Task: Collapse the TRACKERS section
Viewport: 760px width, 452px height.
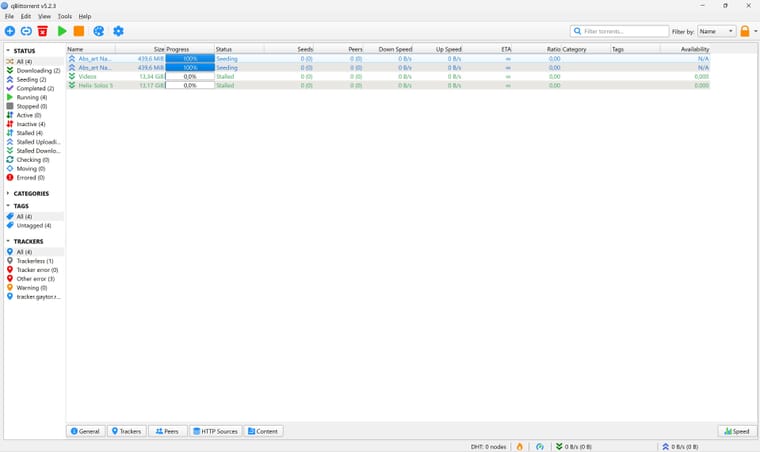Action: point(8,241)
